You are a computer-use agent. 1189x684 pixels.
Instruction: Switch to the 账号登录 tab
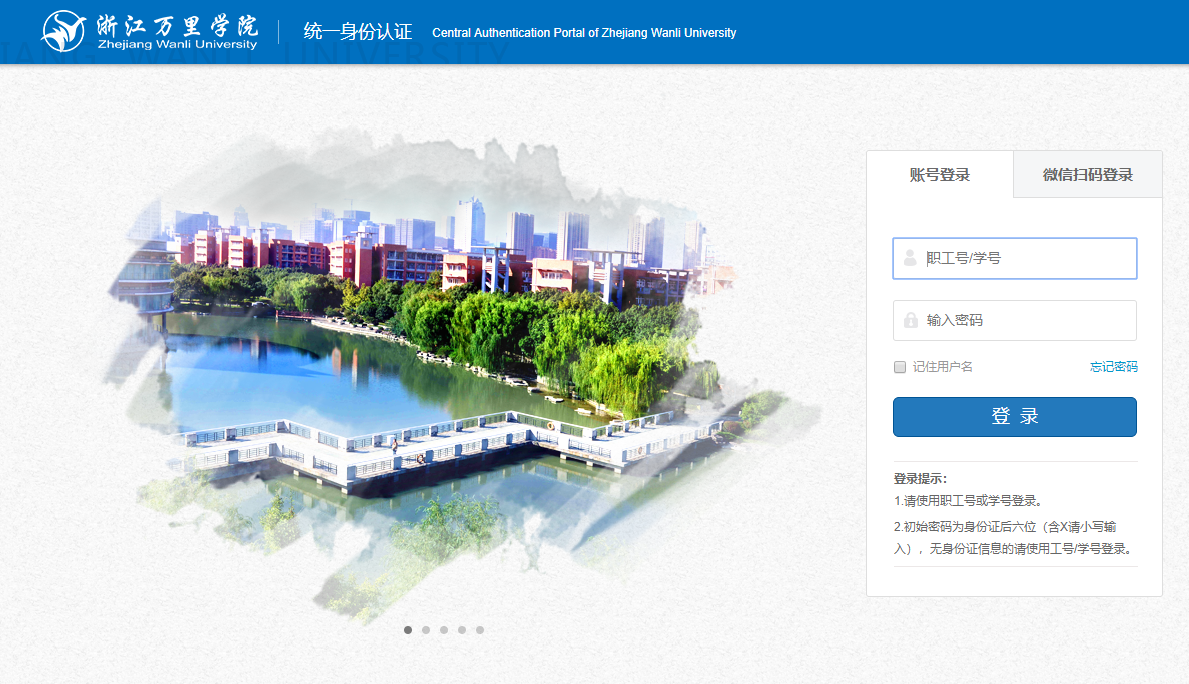940,175
